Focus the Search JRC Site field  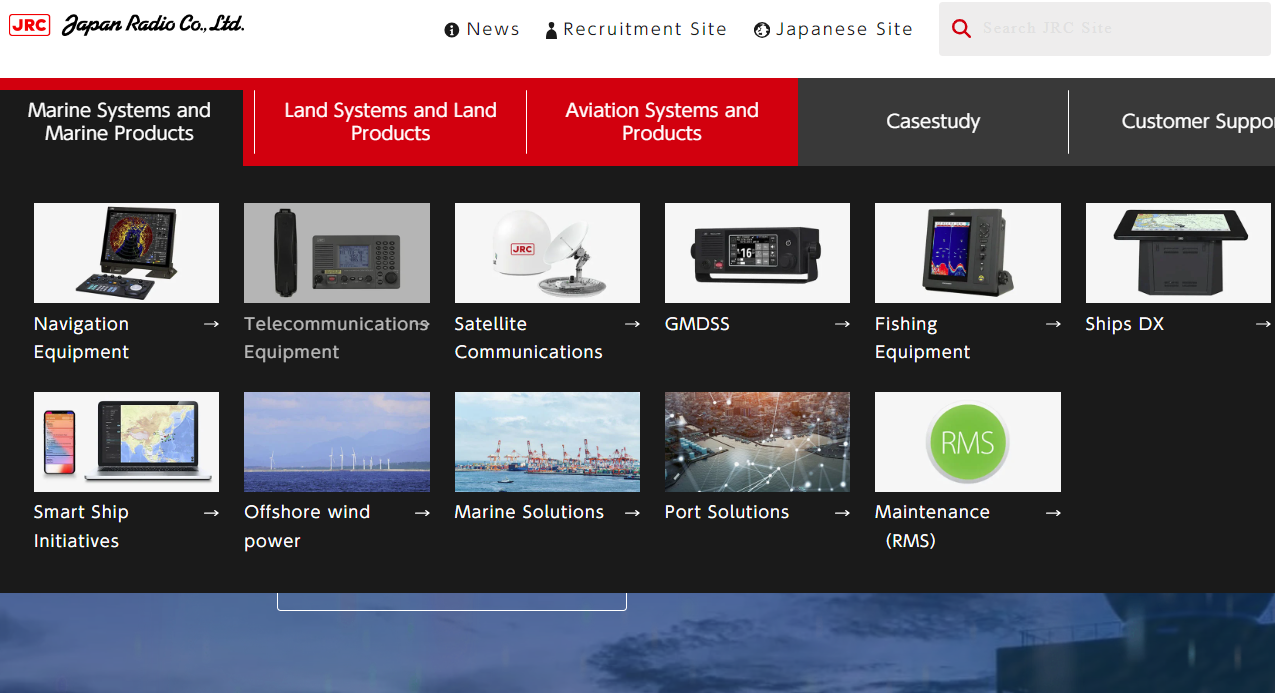pos(1104,29)
